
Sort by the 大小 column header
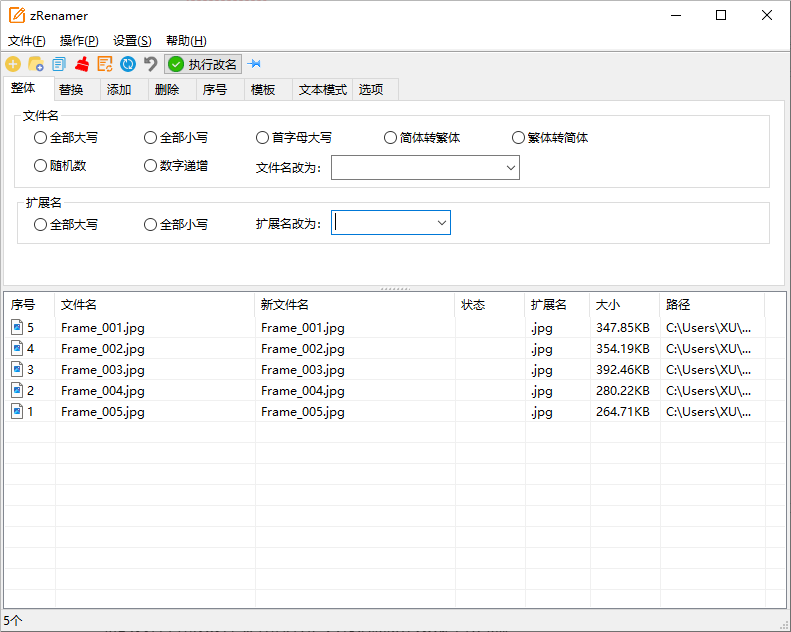pyautogui.click(x=608, y=305)
